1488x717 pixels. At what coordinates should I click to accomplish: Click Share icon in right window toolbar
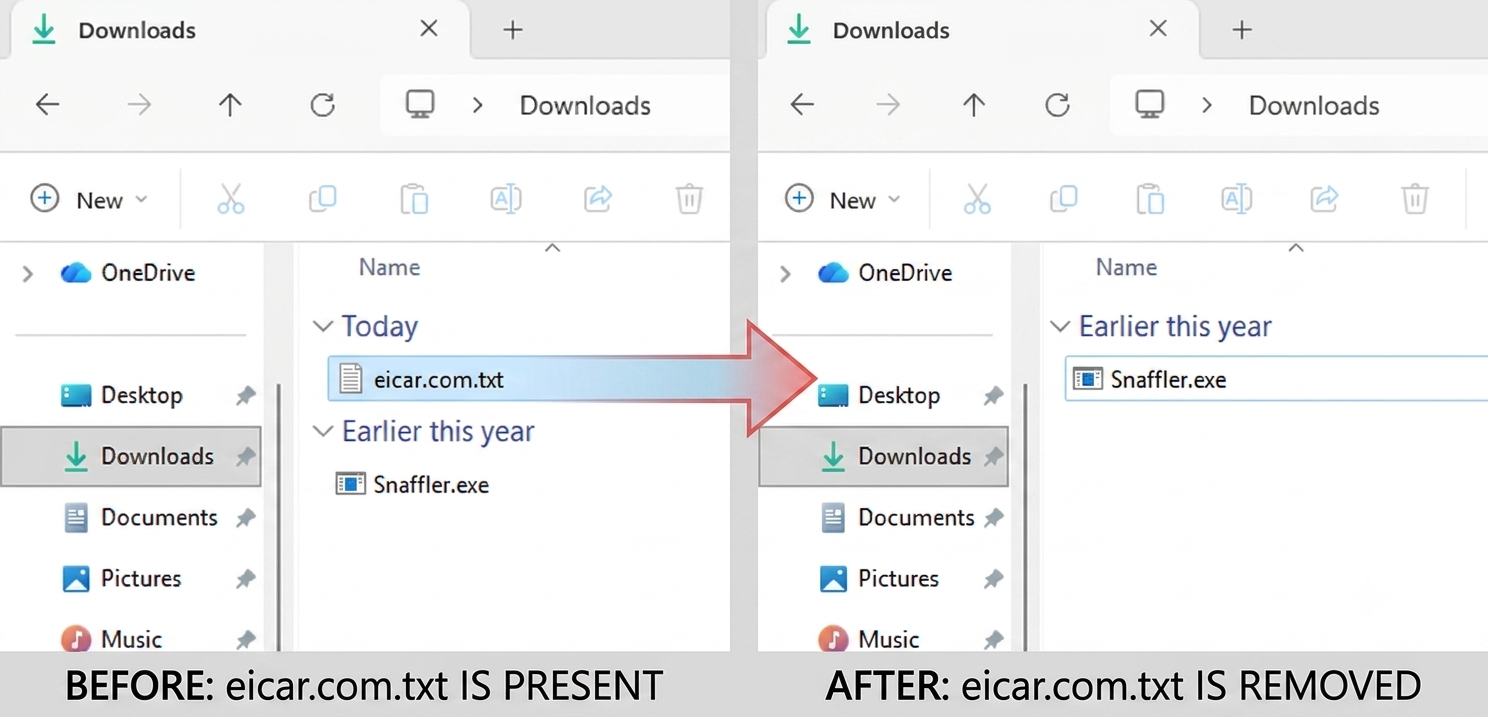1325,199
